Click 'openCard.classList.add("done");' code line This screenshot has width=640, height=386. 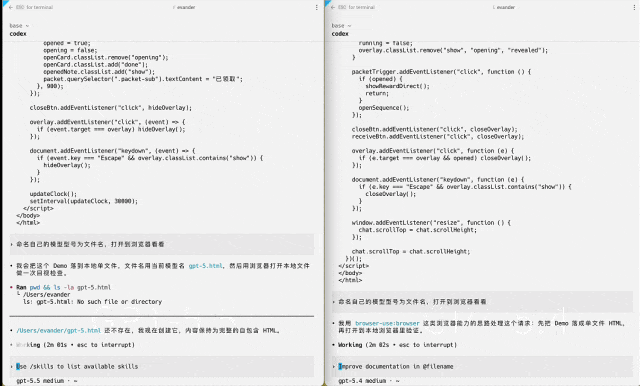pos(96,64)
